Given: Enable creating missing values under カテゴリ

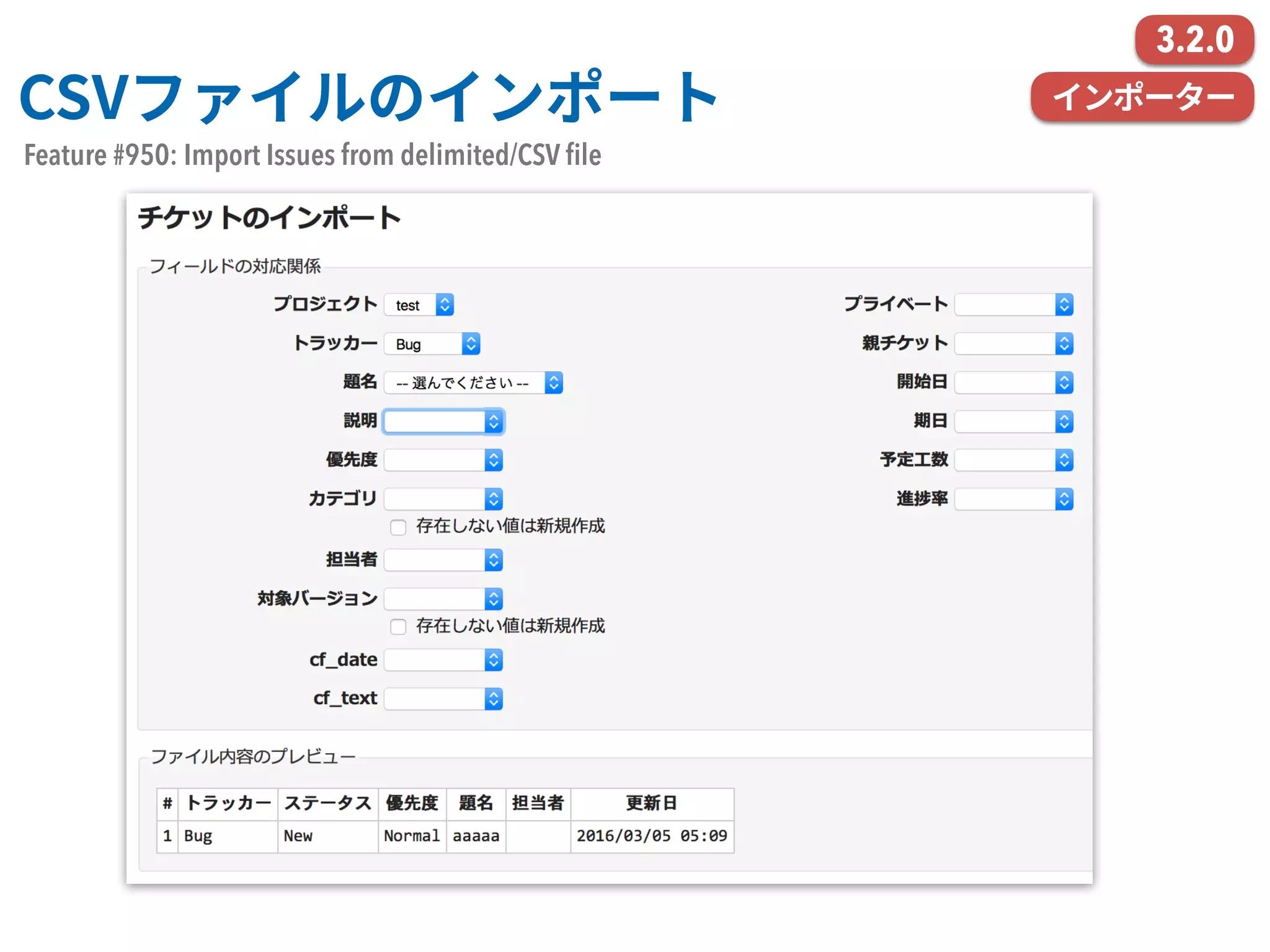Looking at the screenshot, I should 398,527.
